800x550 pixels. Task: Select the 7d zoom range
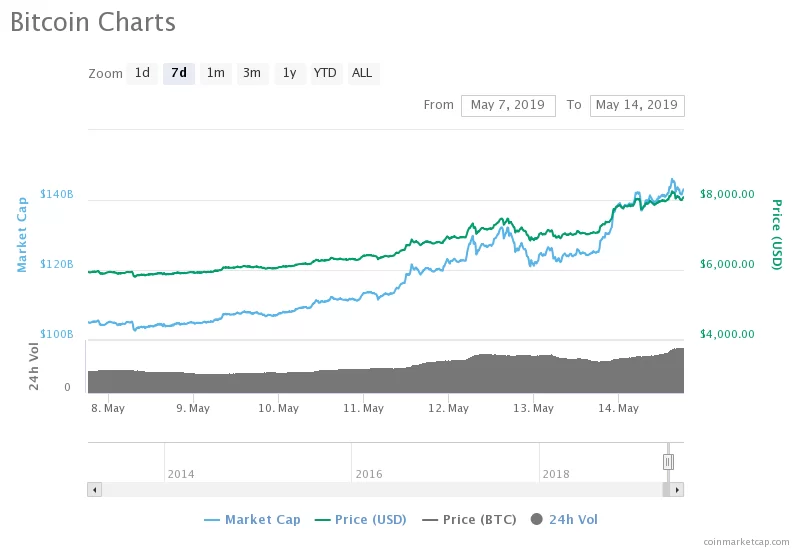tap(179, 73)
